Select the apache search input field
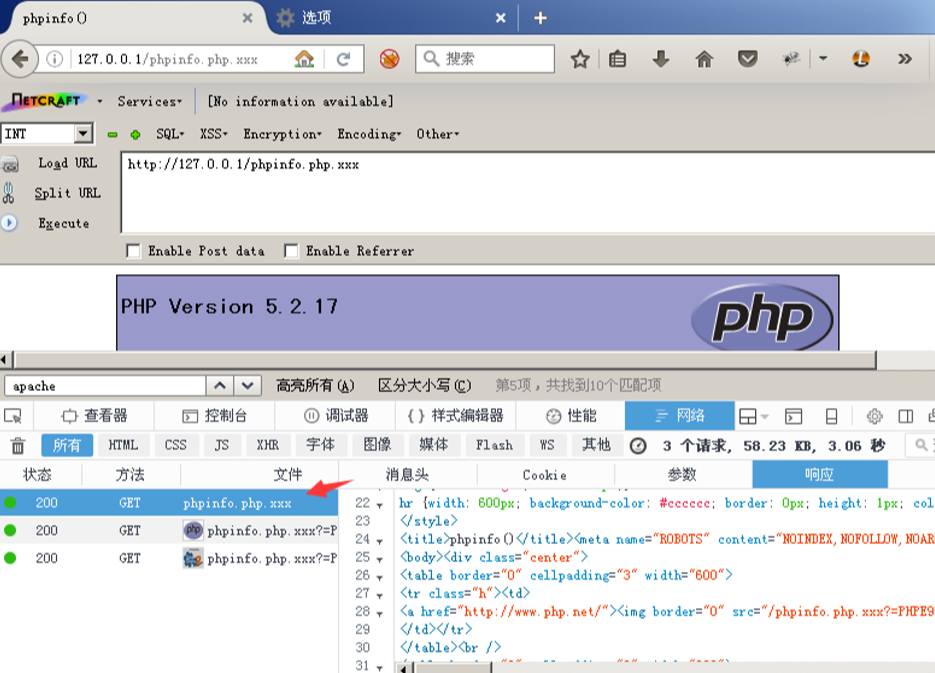935x673 pixels. click(100, 384)
